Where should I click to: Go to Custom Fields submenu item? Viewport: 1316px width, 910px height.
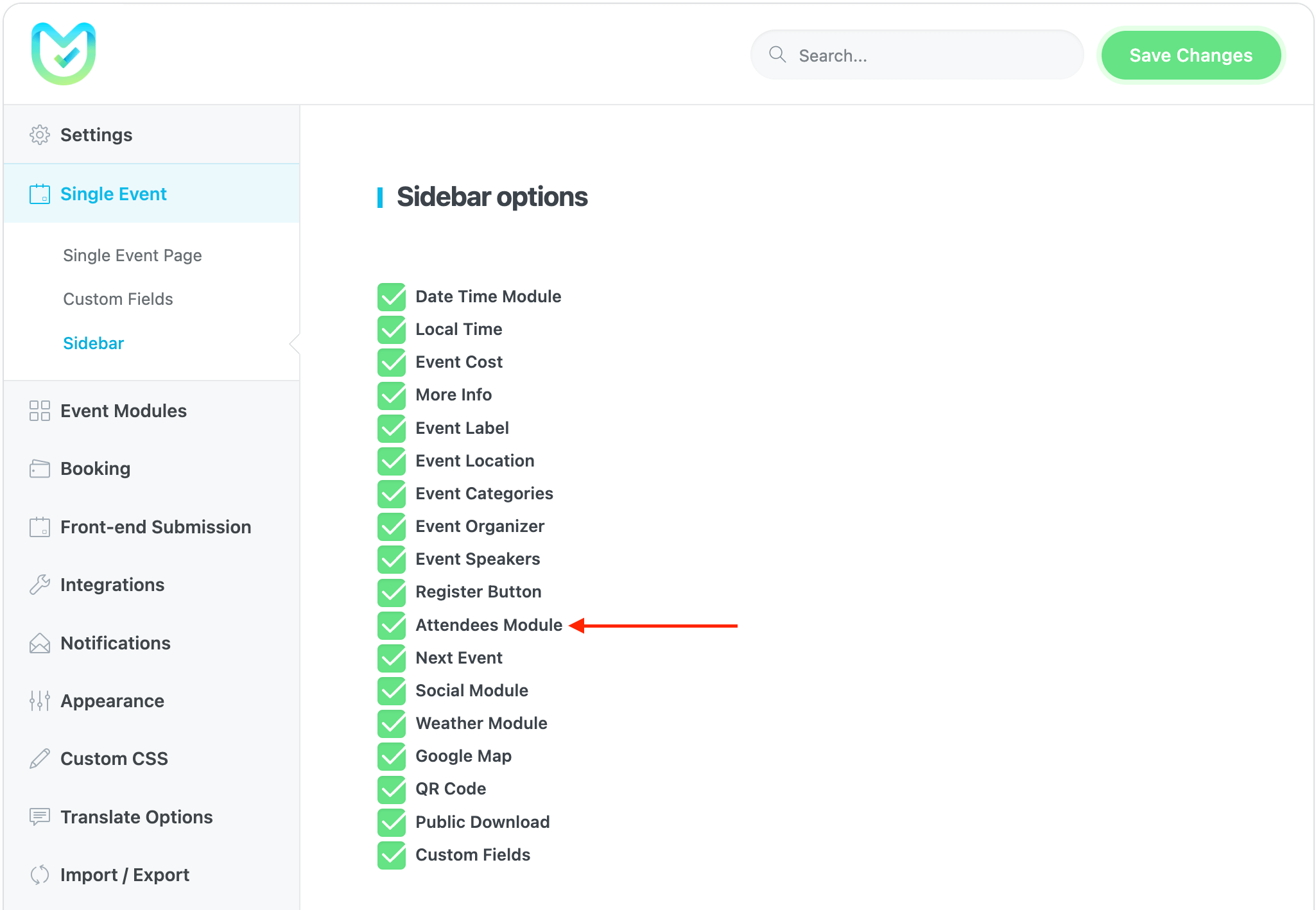[x=118, y=299]
